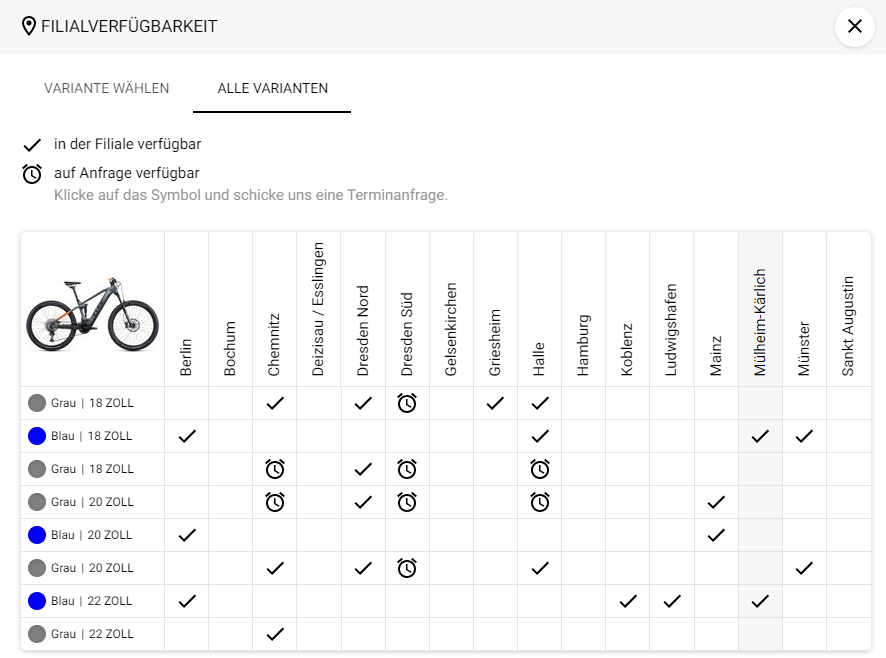Click the location pin icon beside Filialverfügbarkeit
Image resolution: width=886 pixels, height=658 pixels.
(29, 26)
